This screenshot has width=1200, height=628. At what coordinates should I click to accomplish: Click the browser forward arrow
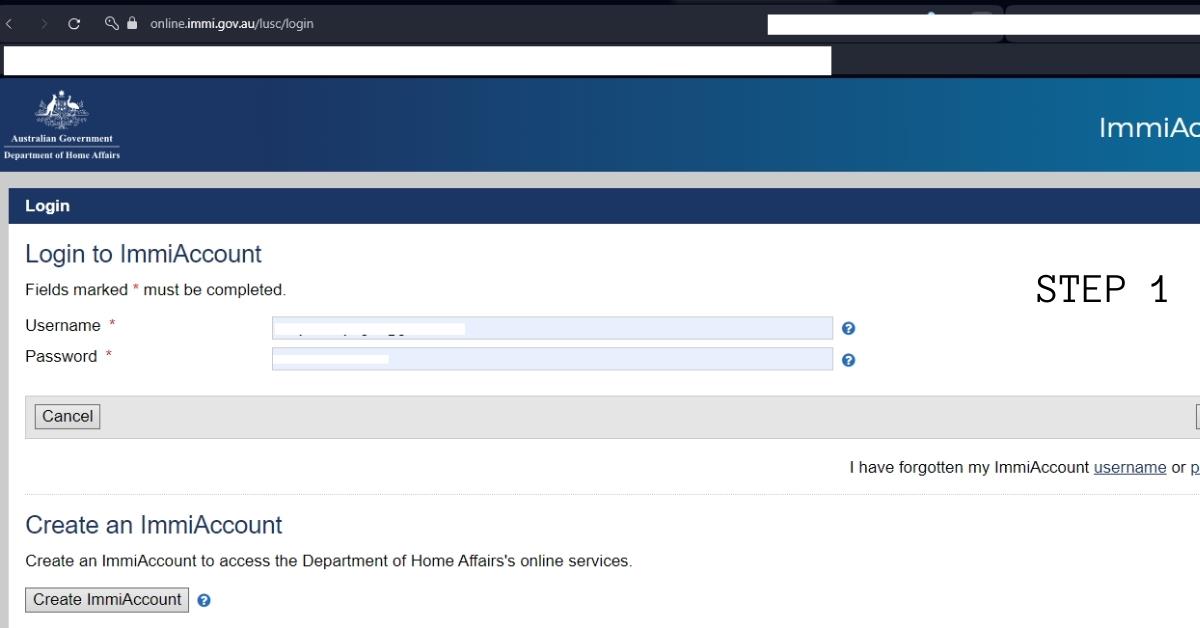(x=42, y=24)
